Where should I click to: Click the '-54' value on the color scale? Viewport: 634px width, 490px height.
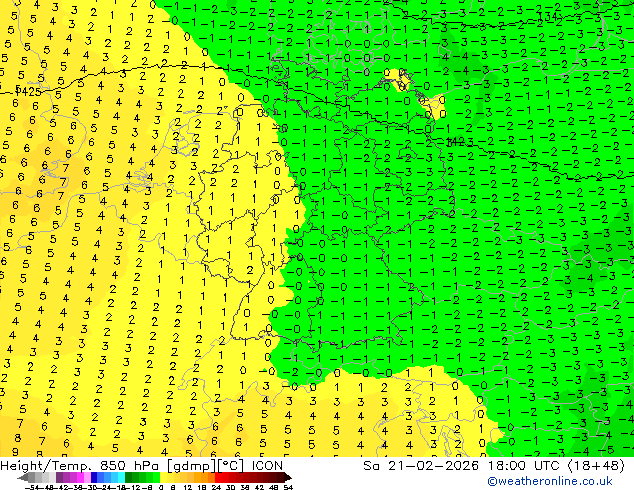(32, 487)
